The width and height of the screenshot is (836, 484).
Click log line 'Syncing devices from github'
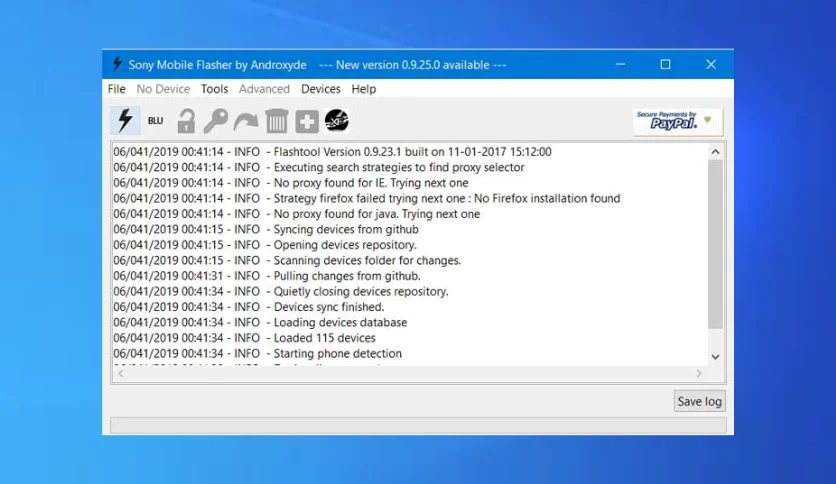[266, 229]
